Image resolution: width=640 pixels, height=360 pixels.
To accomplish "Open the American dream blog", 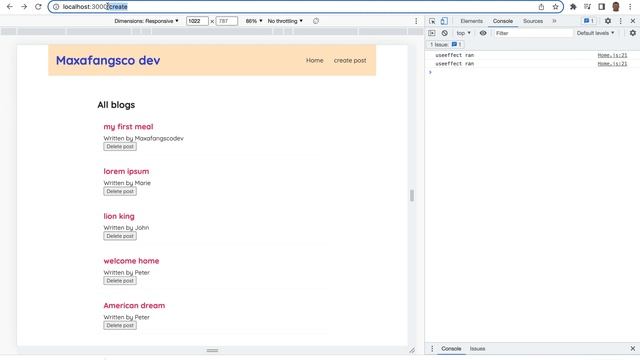I will [x=134, y=306].
